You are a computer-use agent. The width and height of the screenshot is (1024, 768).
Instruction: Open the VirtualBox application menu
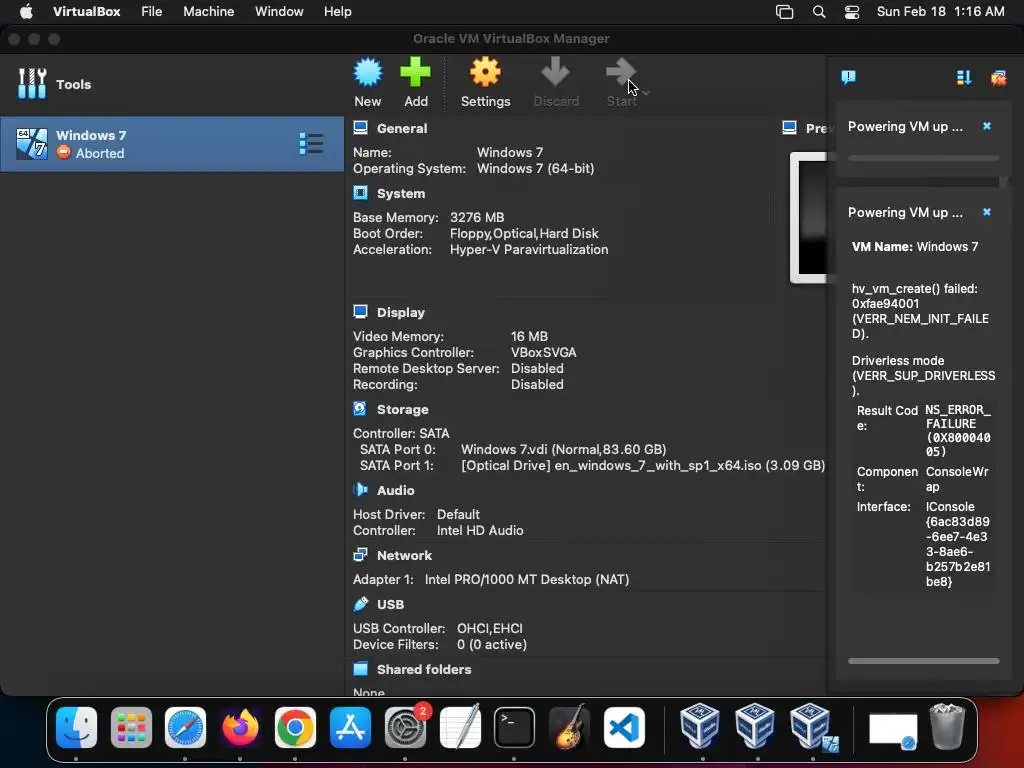(86, 12)
